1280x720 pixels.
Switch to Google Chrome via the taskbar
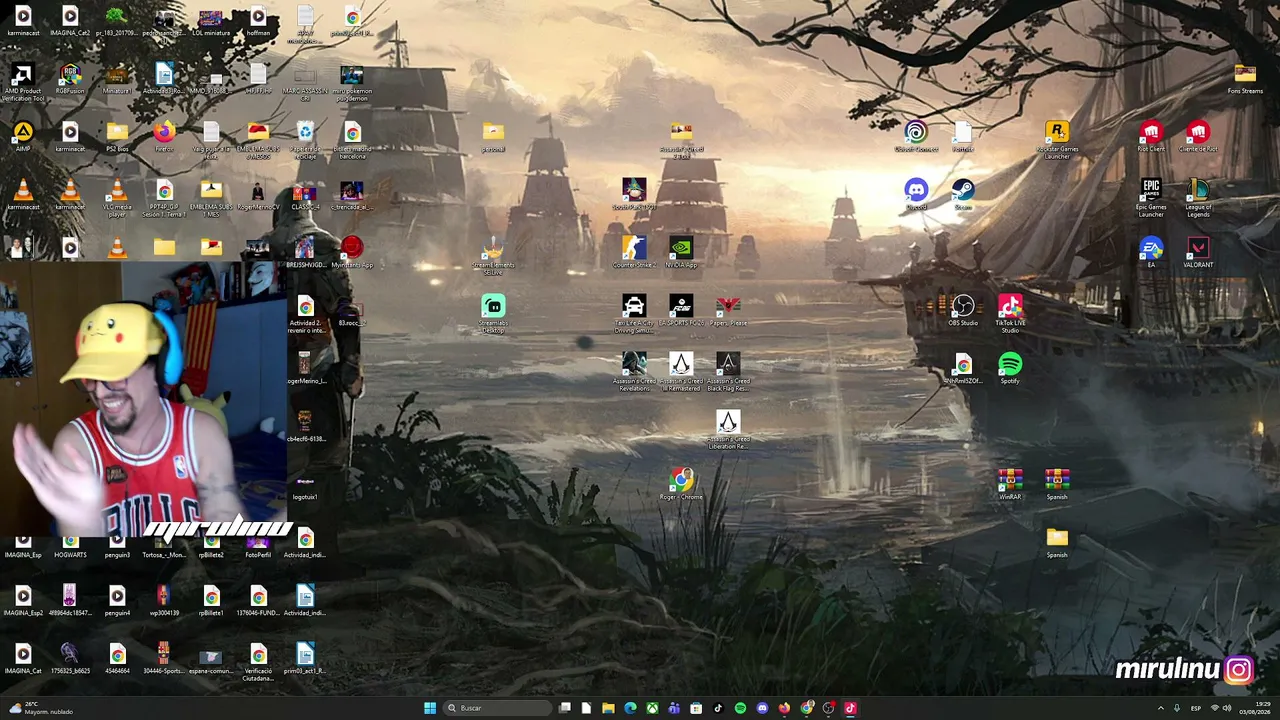click(x=806, y=708)
